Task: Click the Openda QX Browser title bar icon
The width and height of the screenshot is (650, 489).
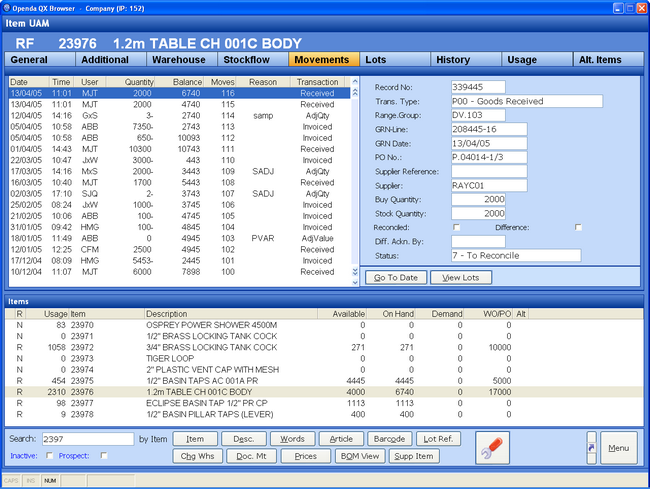Action: 7,8
